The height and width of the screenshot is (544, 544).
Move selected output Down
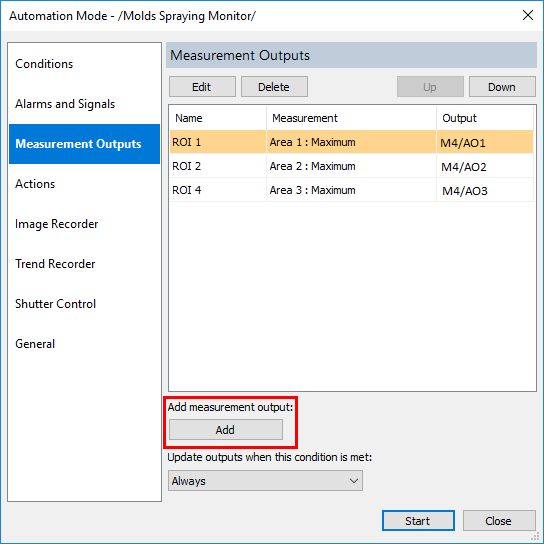point(502,87)
